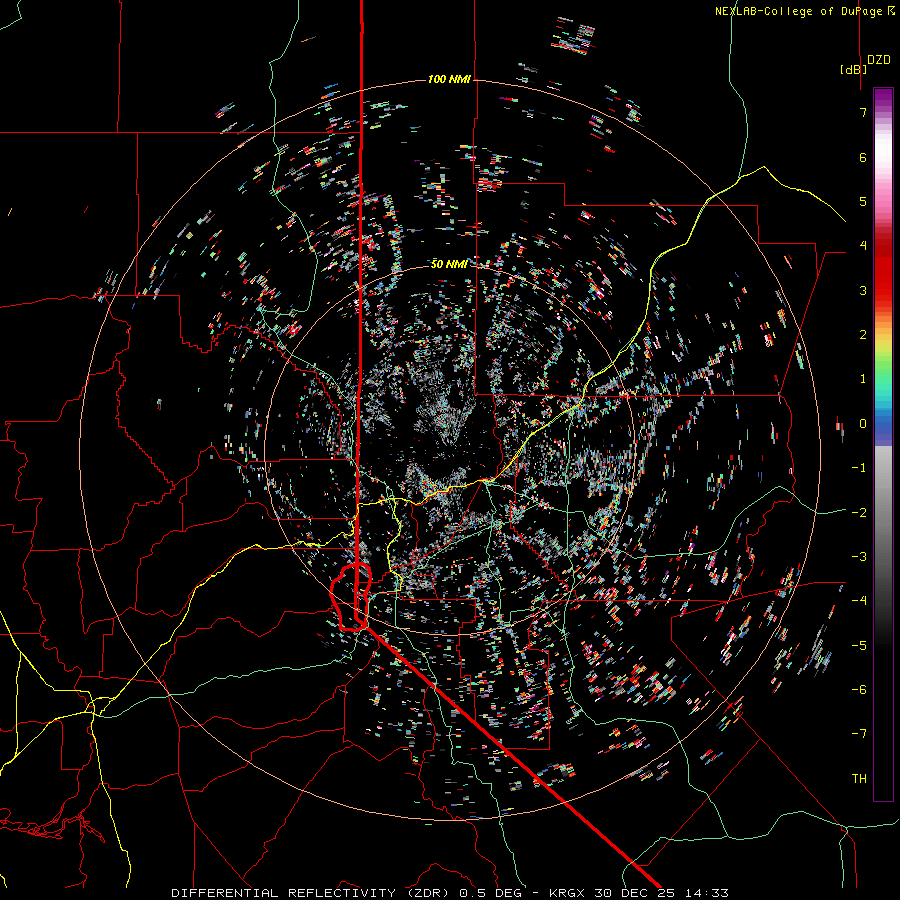Click the -5 value on the color scale
The height and width of the screenshot is (900, 900).
tap(859, 646)
